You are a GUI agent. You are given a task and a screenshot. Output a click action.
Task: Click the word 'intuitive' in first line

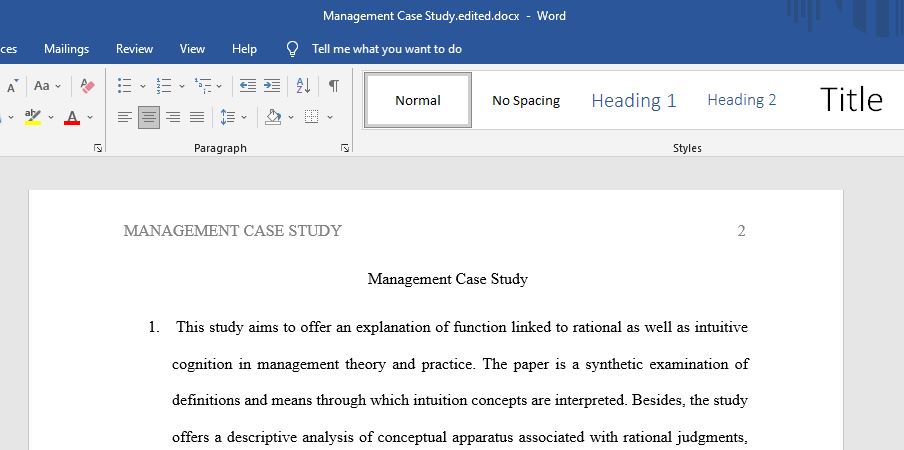721,327
